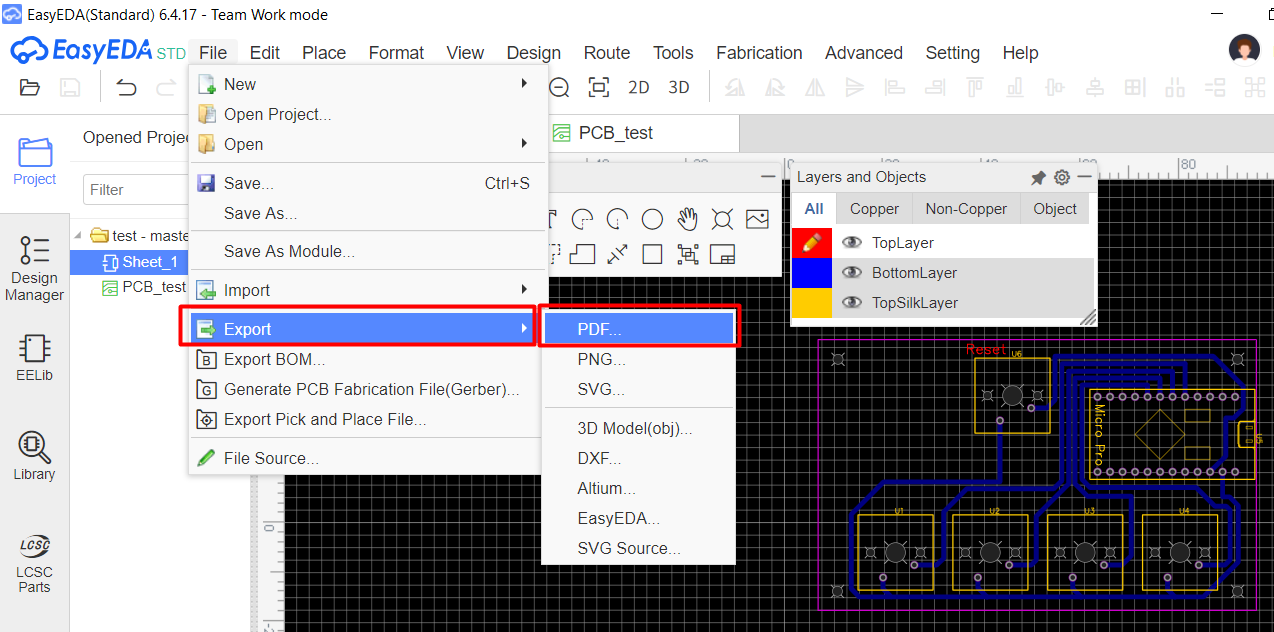This screenshot has height=632, width=1274.
Task: Click the Flip Horizontal toolbar icon
Action: [x=815, y=88]
